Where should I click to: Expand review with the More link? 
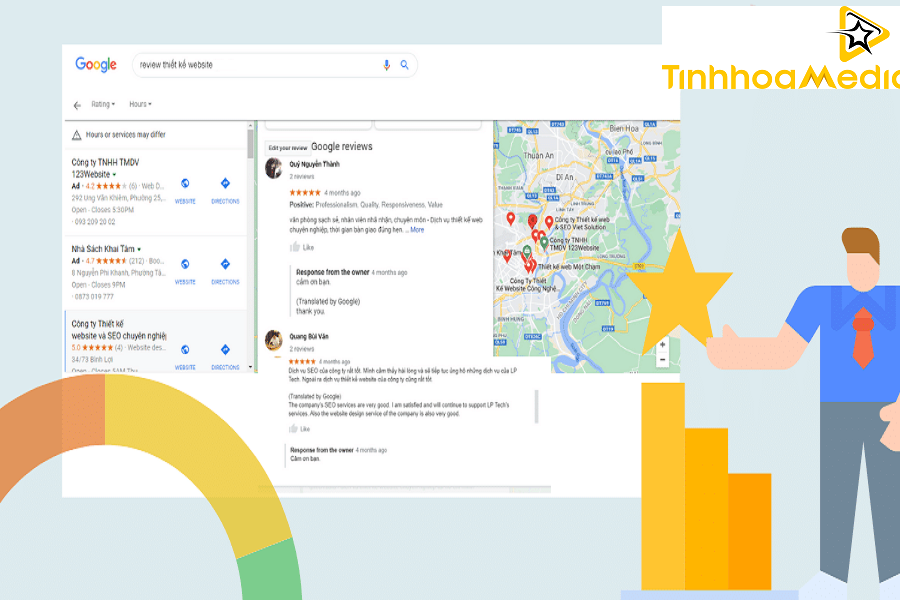click(417, 230)
